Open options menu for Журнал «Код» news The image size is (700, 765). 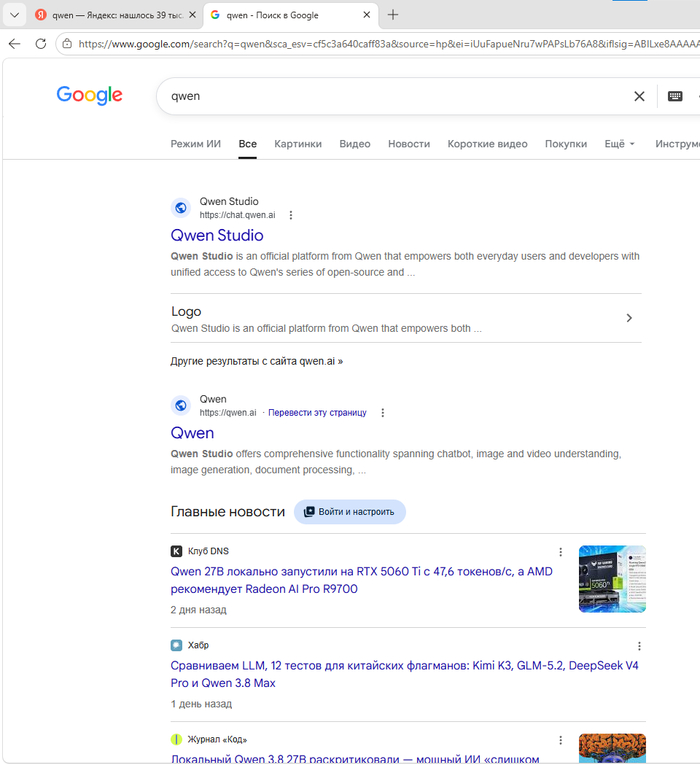click(560, 740)
